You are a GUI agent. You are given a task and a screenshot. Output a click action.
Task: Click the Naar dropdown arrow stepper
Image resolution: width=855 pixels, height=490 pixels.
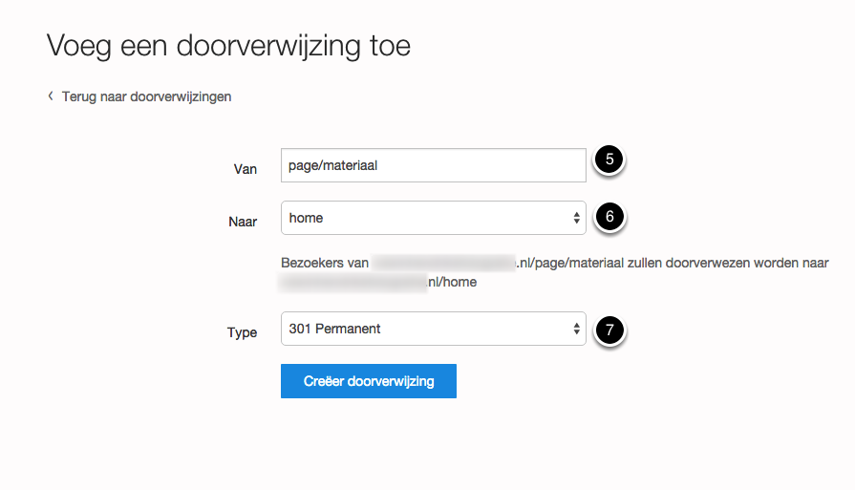[x=576, y=218]
